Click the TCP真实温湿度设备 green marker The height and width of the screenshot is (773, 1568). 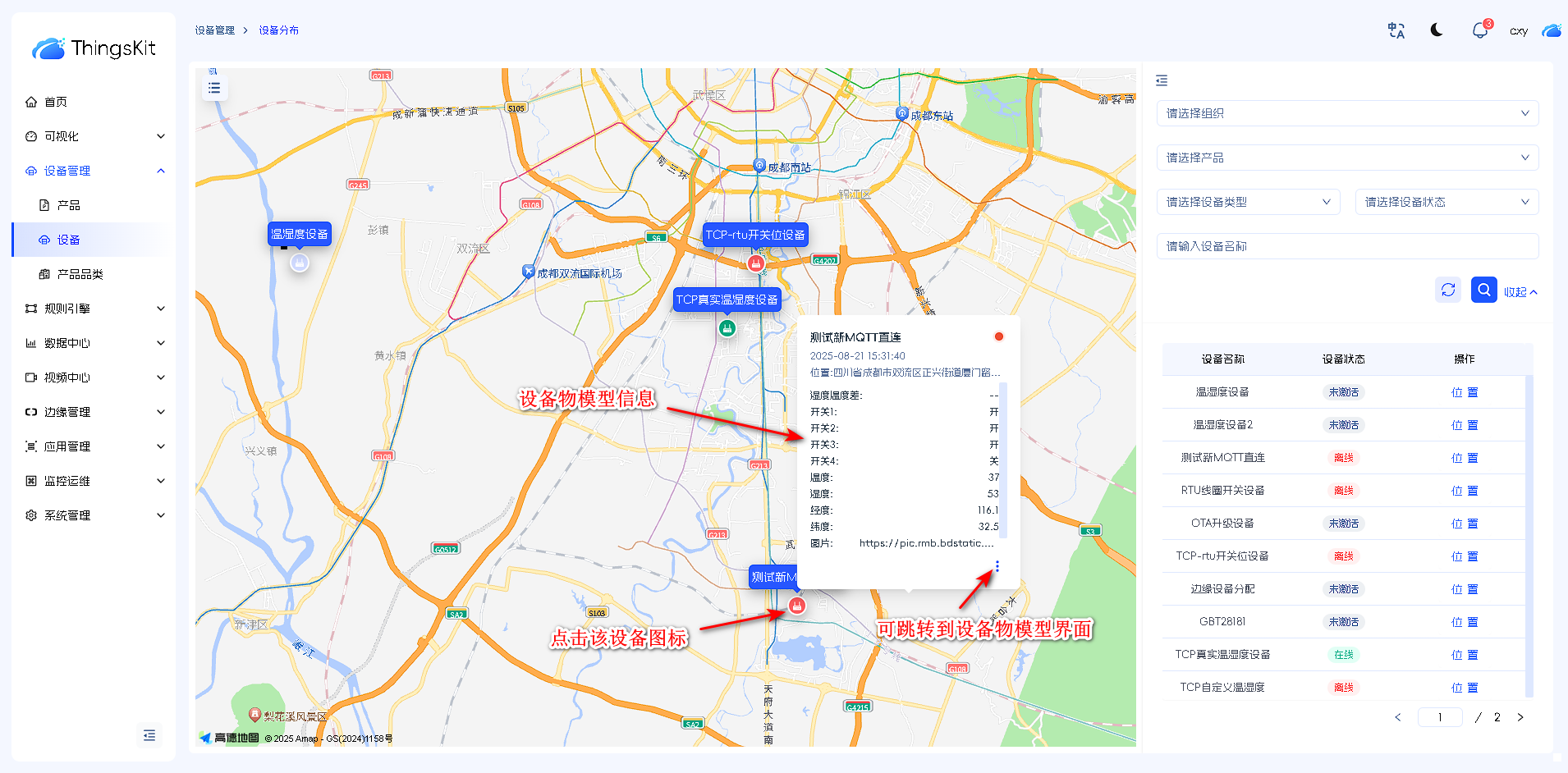[x=727, y=328]
